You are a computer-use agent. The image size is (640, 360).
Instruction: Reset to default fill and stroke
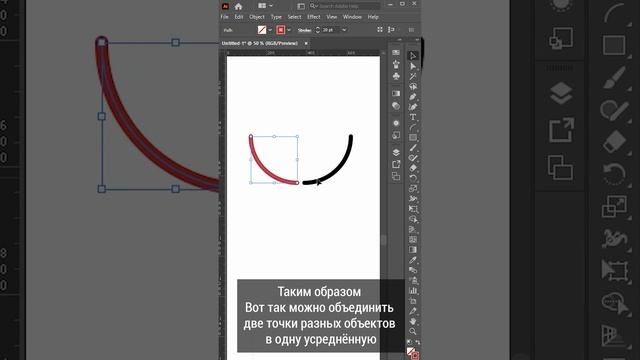click(408, 342)
